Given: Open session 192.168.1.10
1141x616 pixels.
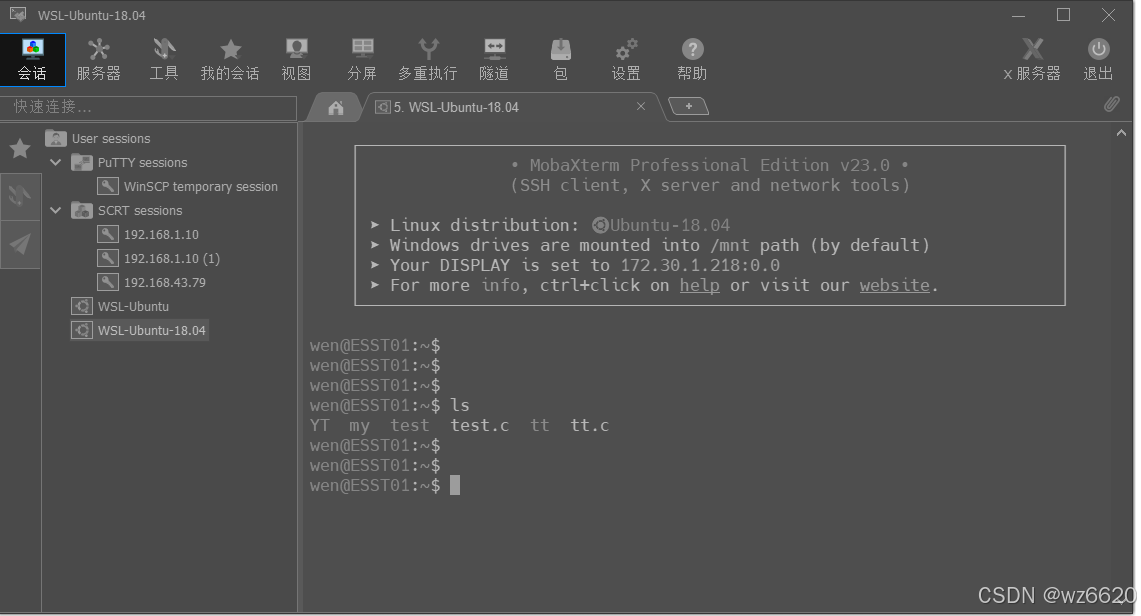Looking at the screenshot, I should point(148,234).
